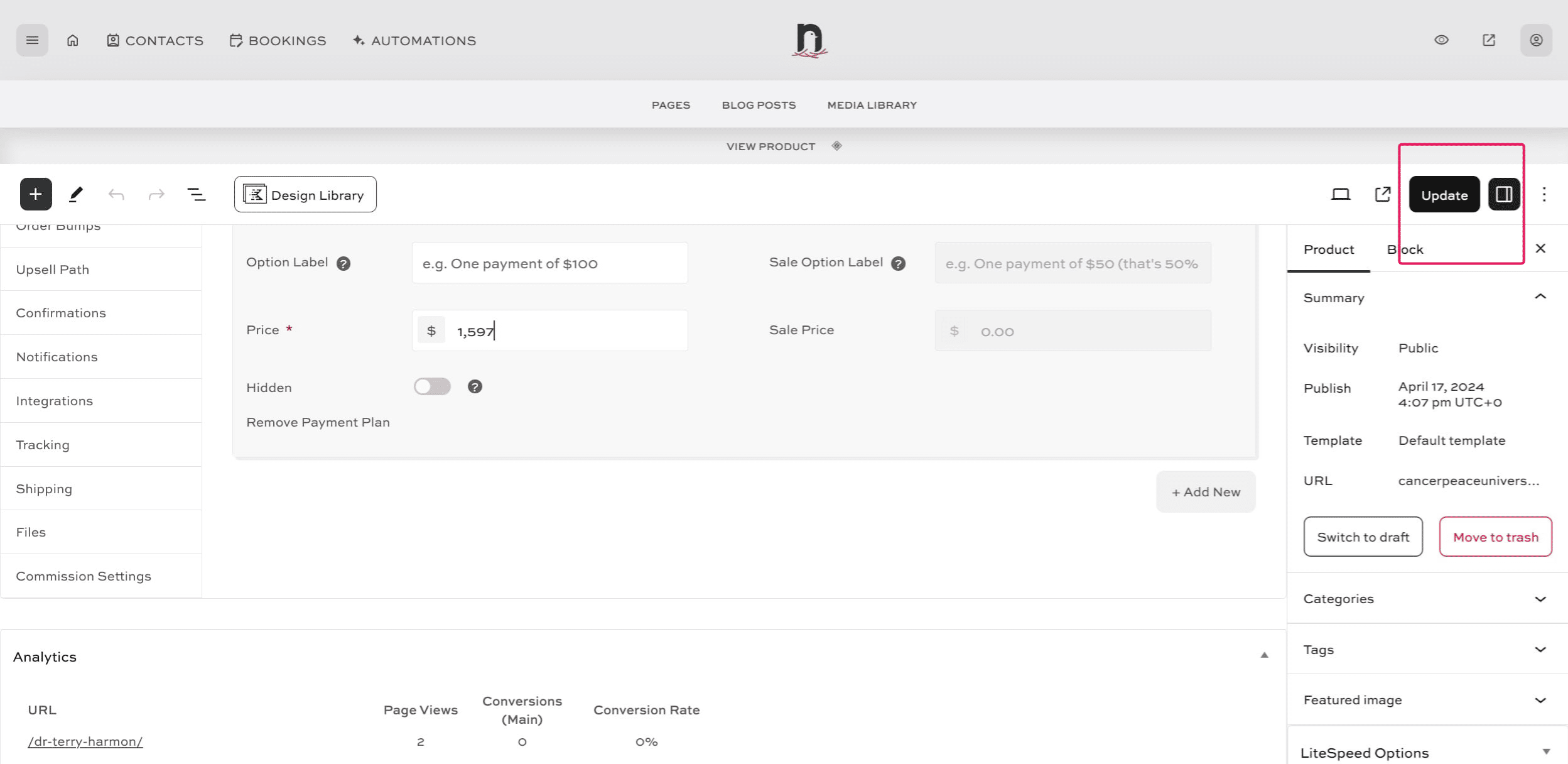
Task: Click the eye preview icon
Action: [1441, 40]
